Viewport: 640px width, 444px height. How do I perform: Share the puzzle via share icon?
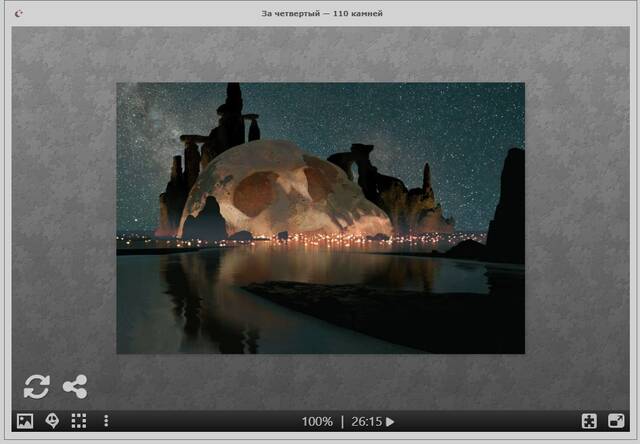tap(75, 386)
